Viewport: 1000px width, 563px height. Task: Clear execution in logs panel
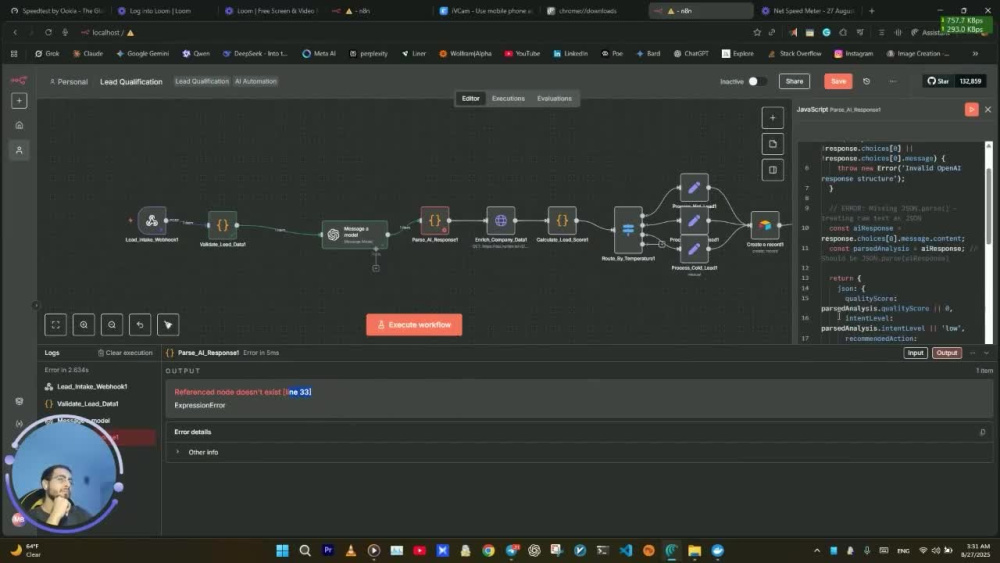pyautogui.click(x=125, y=353)
